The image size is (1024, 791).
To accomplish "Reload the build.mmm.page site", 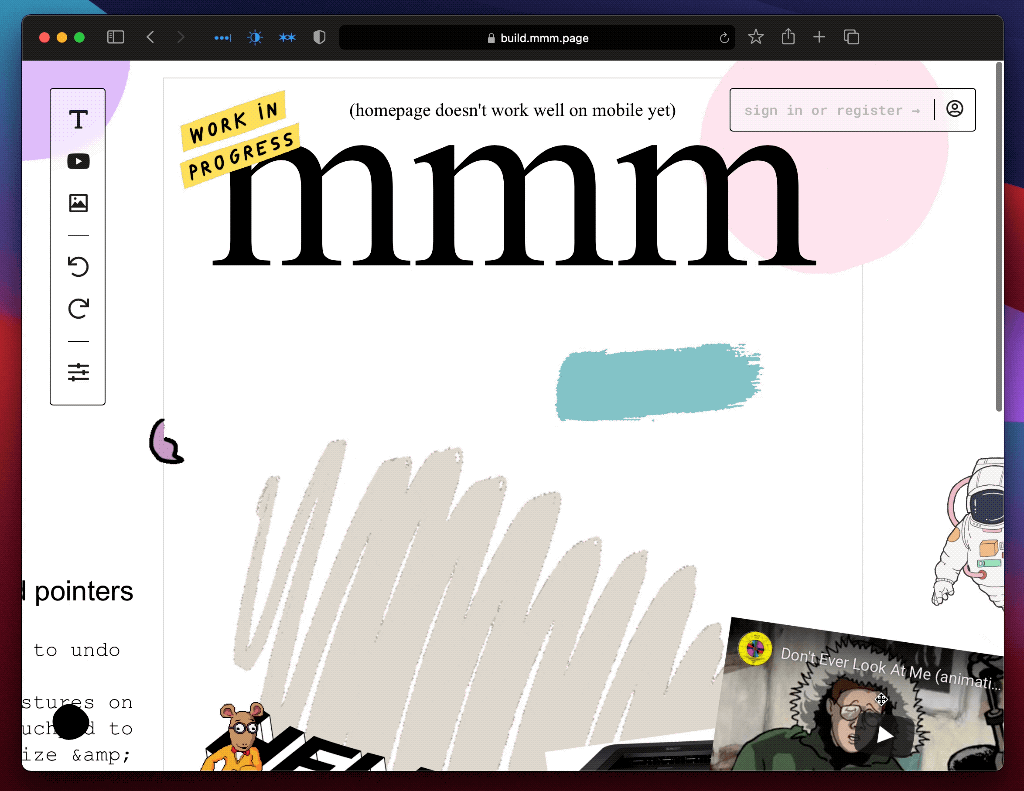I will pos(724,38).
